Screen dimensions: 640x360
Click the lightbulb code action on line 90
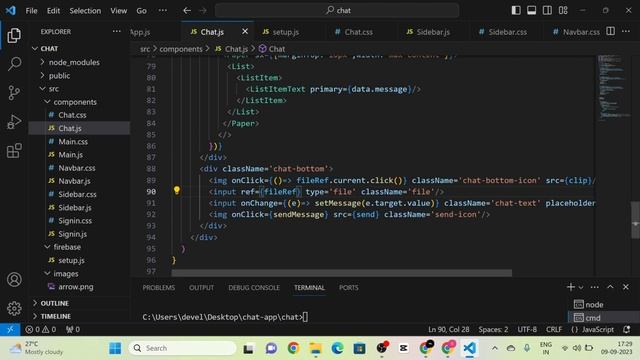(x=177, y=190)
